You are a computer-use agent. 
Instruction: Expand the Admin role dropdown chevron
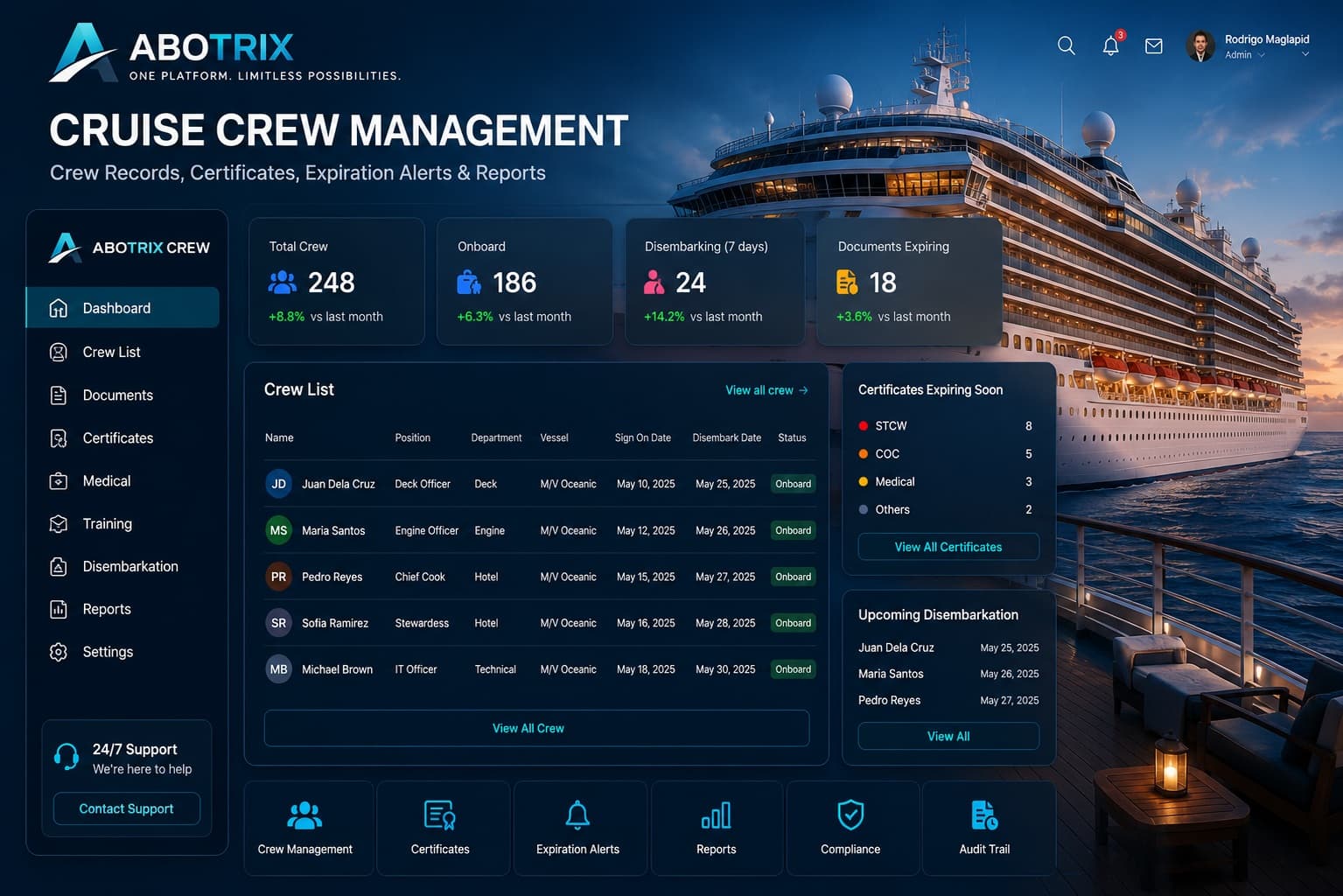coord(1262,55)
